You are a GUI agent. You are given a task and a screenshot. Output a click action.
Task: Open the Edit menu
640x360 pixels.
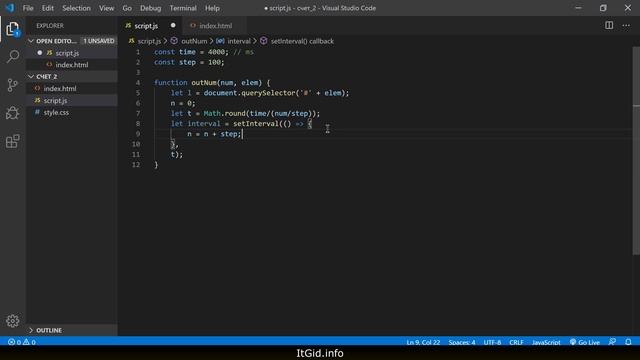click(x=48, y=8)
